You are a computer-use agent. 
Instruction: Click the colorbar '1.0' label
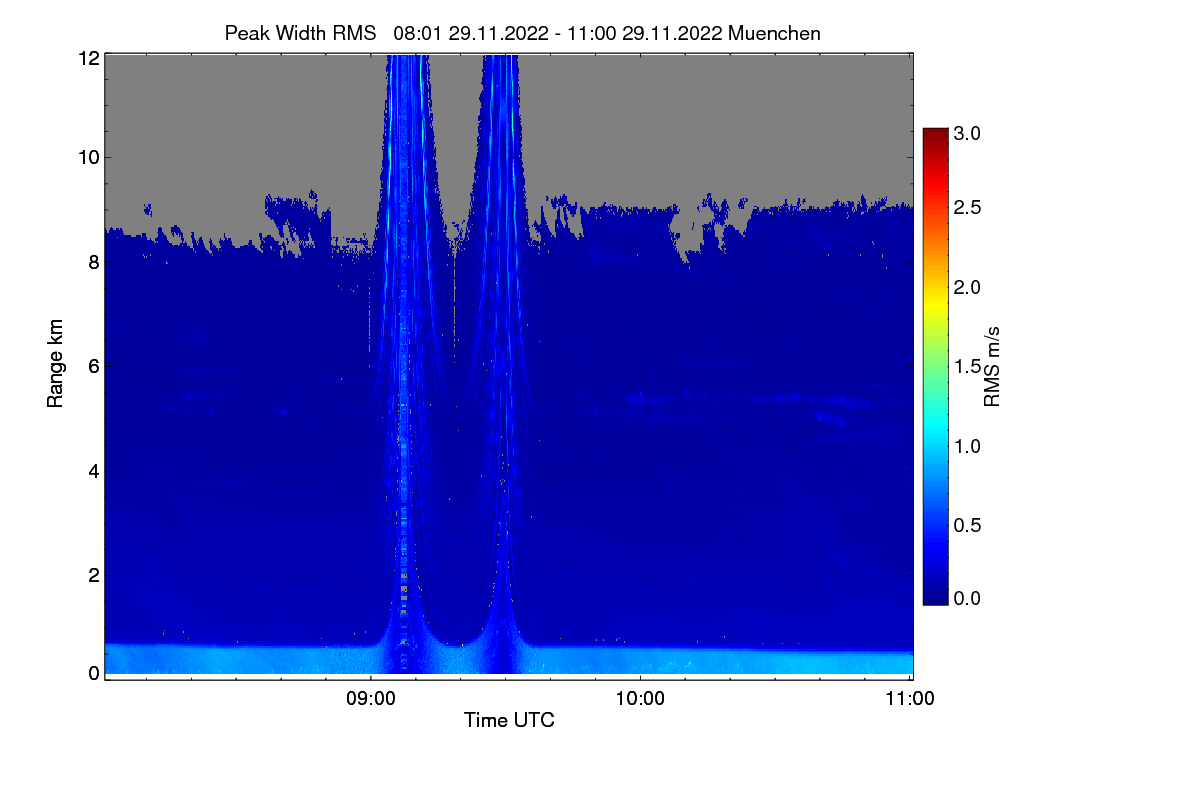click(x=968, y=446)
